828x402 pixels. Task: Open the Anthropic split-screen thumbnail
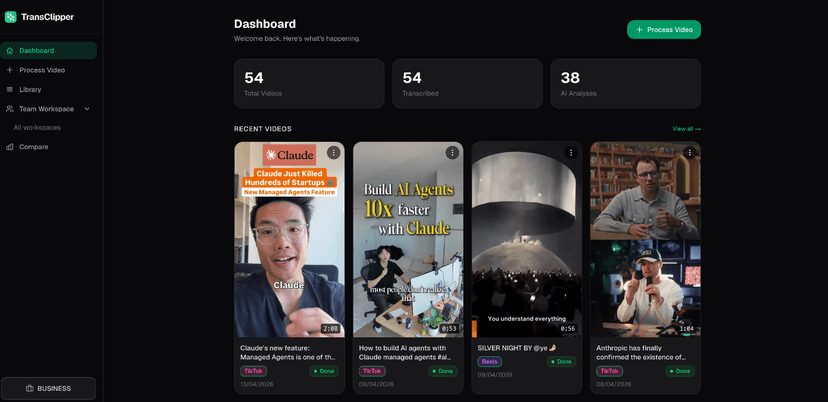pyautogui.click(x=645, y=239)
